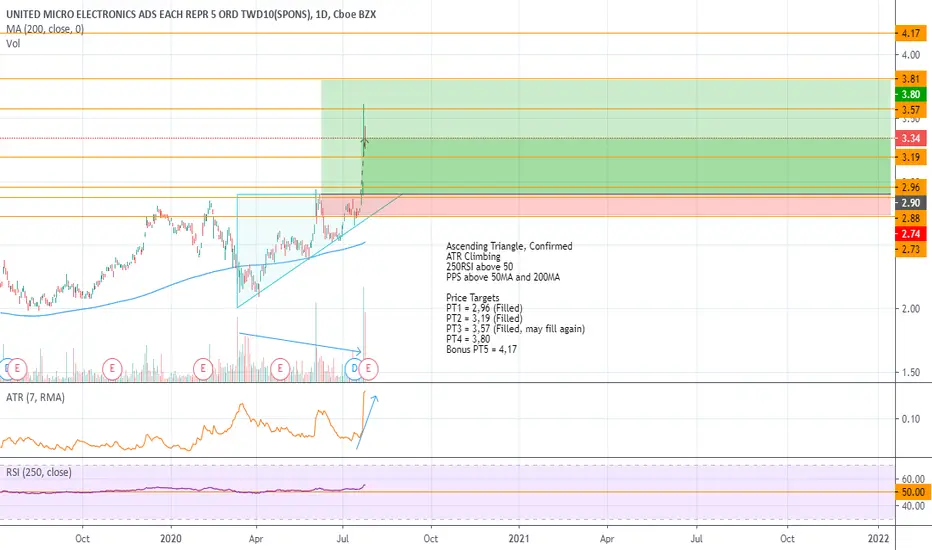This screenshot has height=550, width=932.
Task: Click the dividend D marker near July 2020
Action: [x=354, y=369]
